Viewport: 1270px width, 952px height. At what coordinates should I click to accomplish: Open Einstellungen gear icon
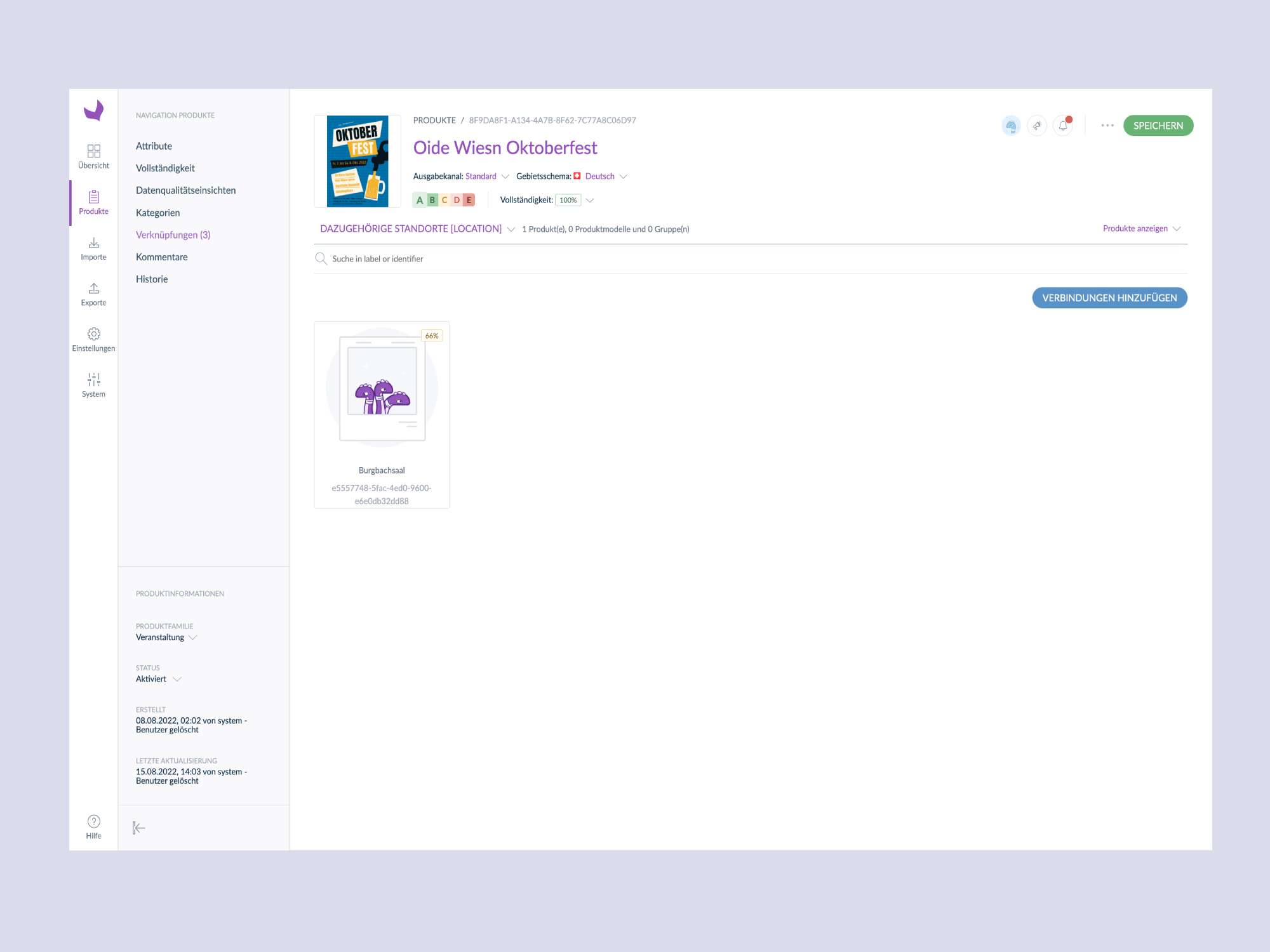point(93,340)
